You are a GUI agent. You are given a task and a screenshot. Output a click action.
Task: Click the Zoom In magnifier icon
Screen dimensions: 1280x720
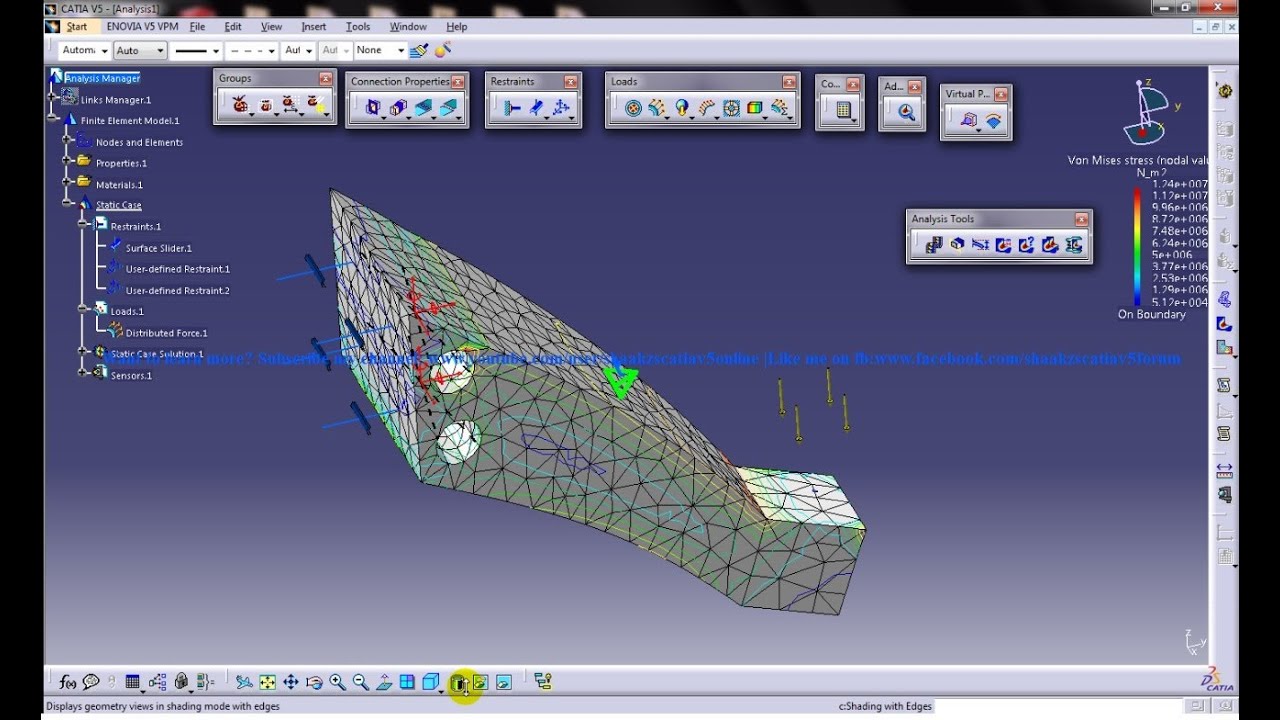click(x=337, y=682)
